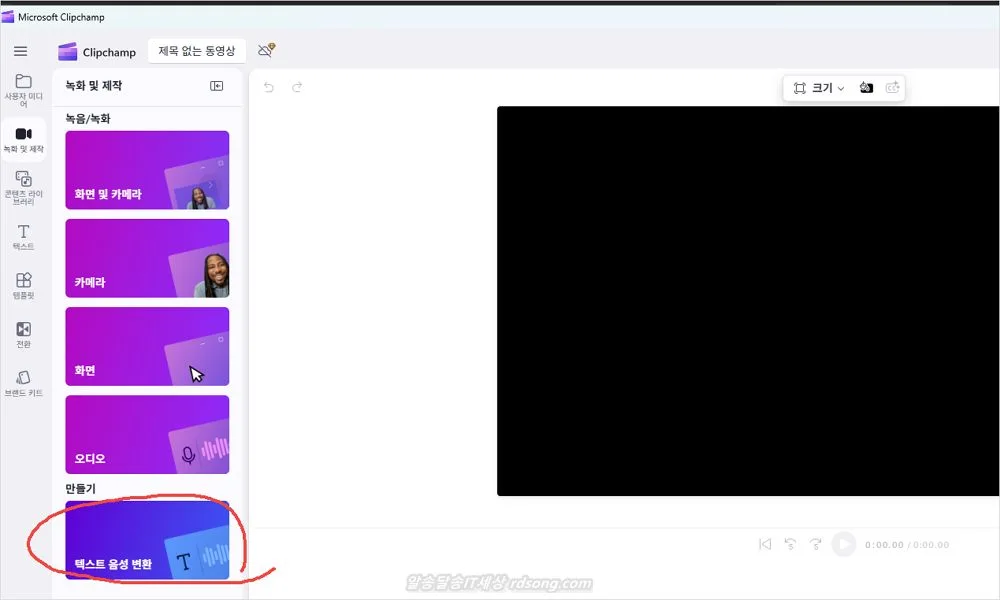
Task: Select the 녹화 및 제작 sidebar tab
Action: point(23,139)
